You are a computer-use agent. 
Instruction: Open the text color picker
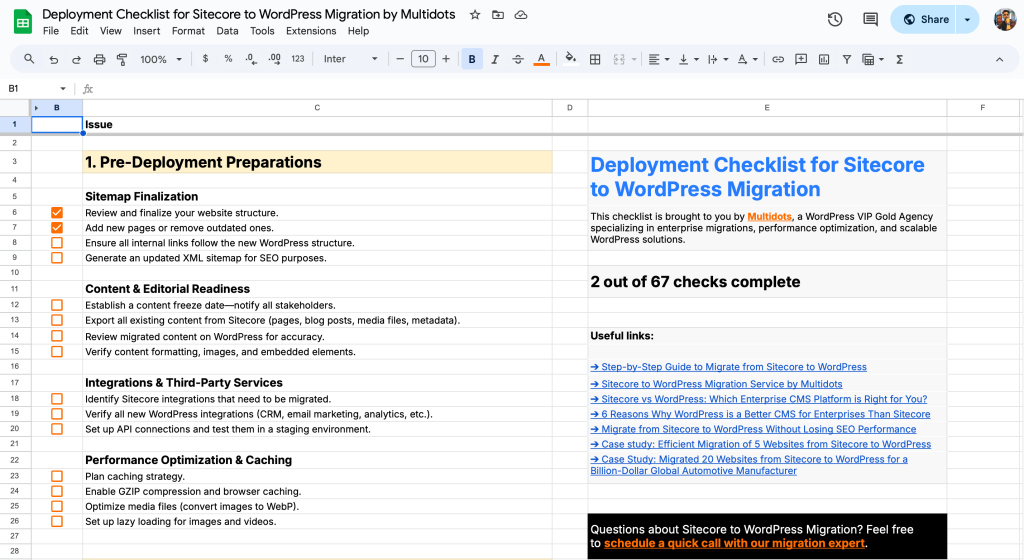point(541,59)
